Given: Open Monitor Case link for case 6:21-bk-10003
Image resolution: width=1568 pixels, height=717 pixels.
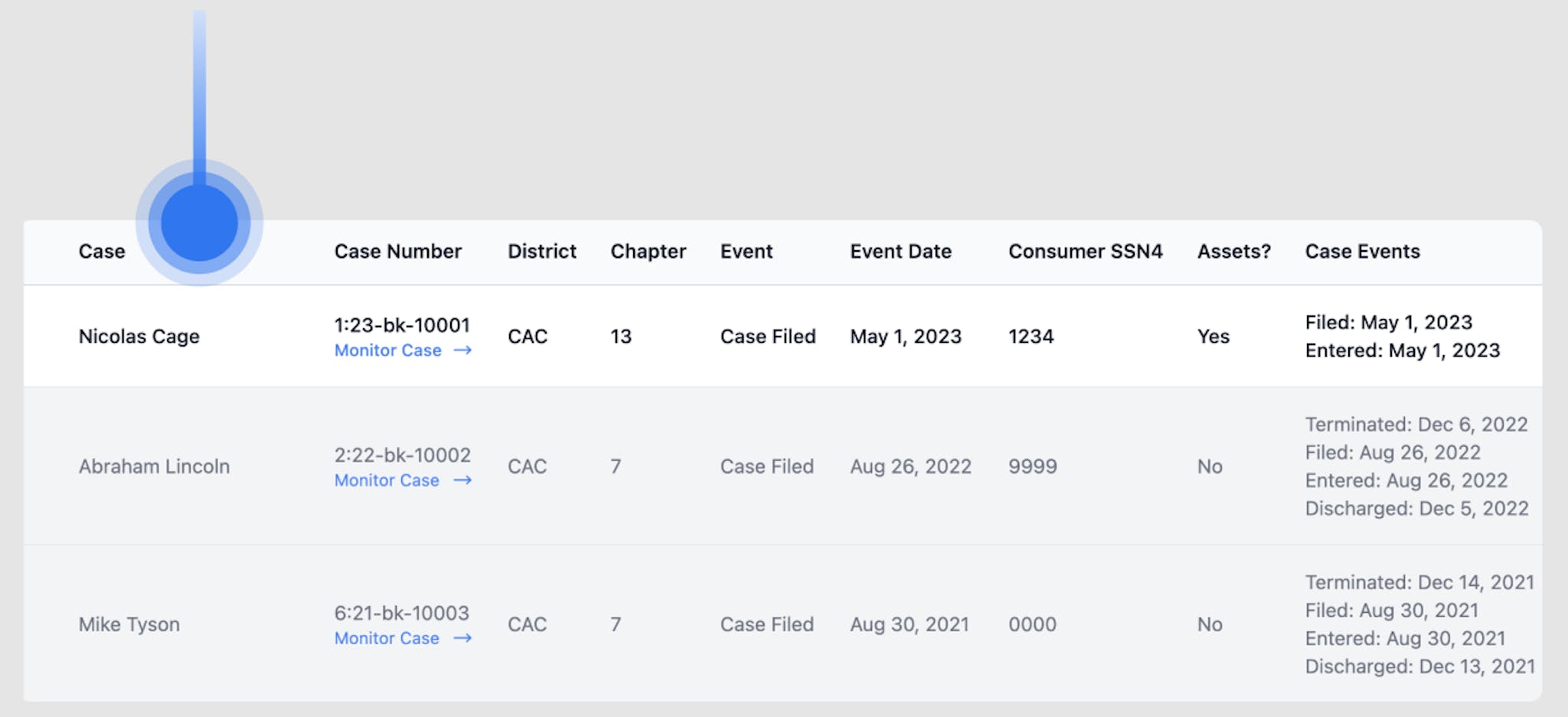Looking at the screenshot, I should click(x=387, y=638).
